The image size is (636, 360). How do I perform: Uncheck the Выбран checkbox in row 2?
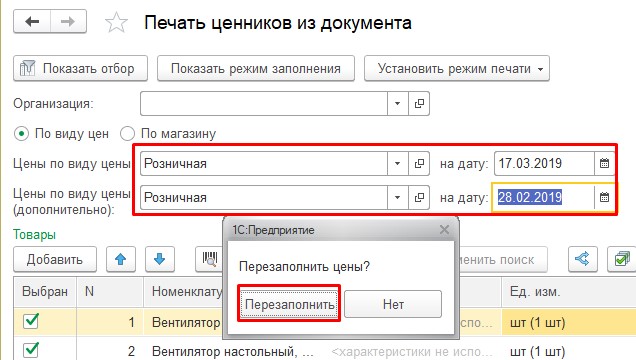click(x=31, y=351)
